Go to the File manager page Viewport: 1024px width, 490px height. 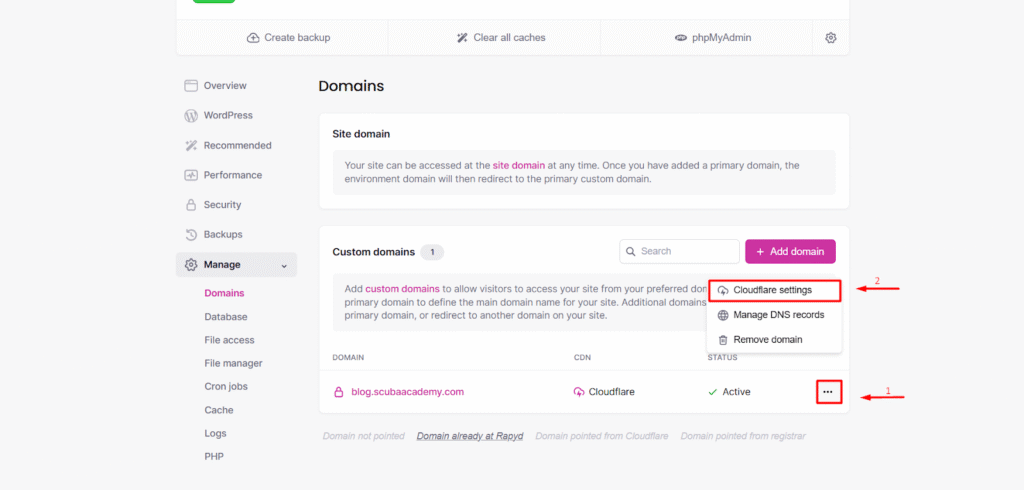tap(233, 364)
